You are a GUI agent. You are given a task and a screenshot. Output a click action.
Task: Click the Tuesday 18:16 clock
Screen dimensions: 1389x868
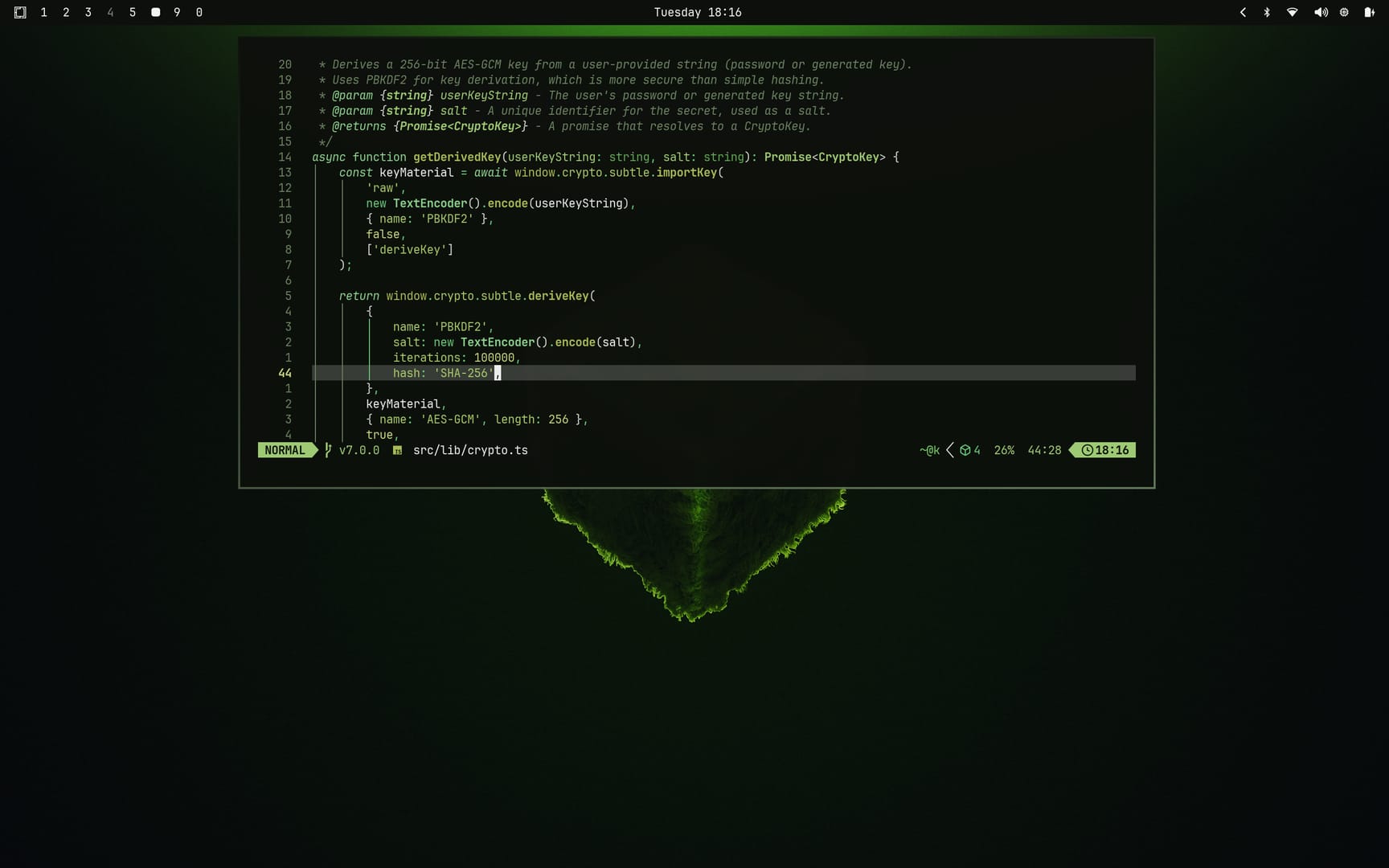click(697, 12)
